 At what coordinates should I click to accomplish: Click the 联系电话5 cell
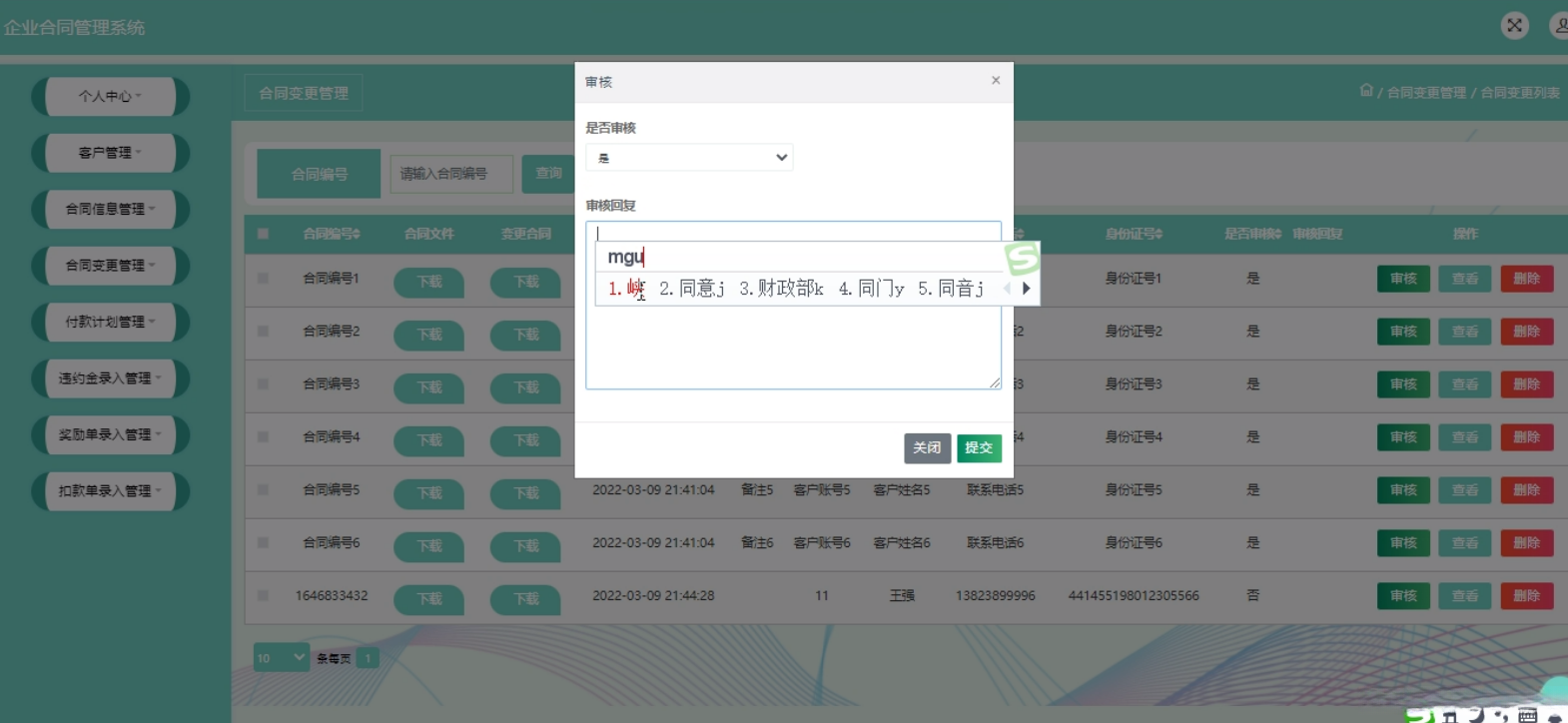995,490
